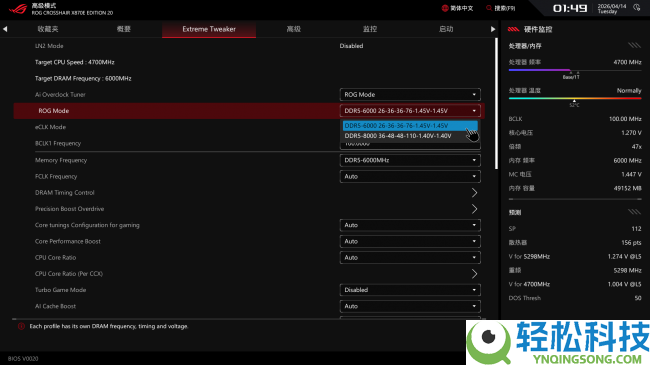The width and height of the screenshot is (650, 365).
Task: Open CPU Core Ratio dropdown
Action: click(x=410, y=258)
